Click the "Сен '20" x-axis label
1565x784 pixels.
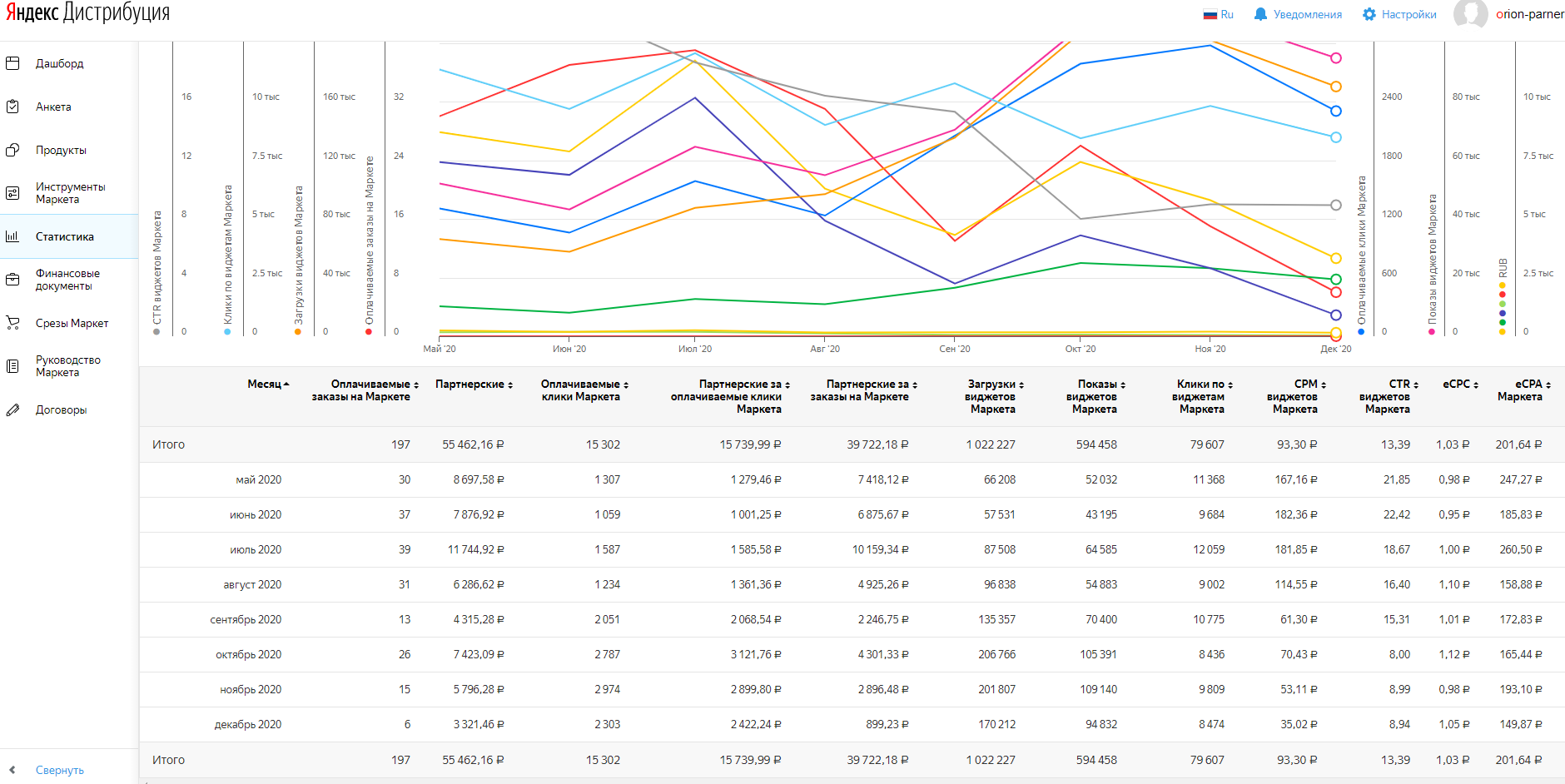[954, 349]
